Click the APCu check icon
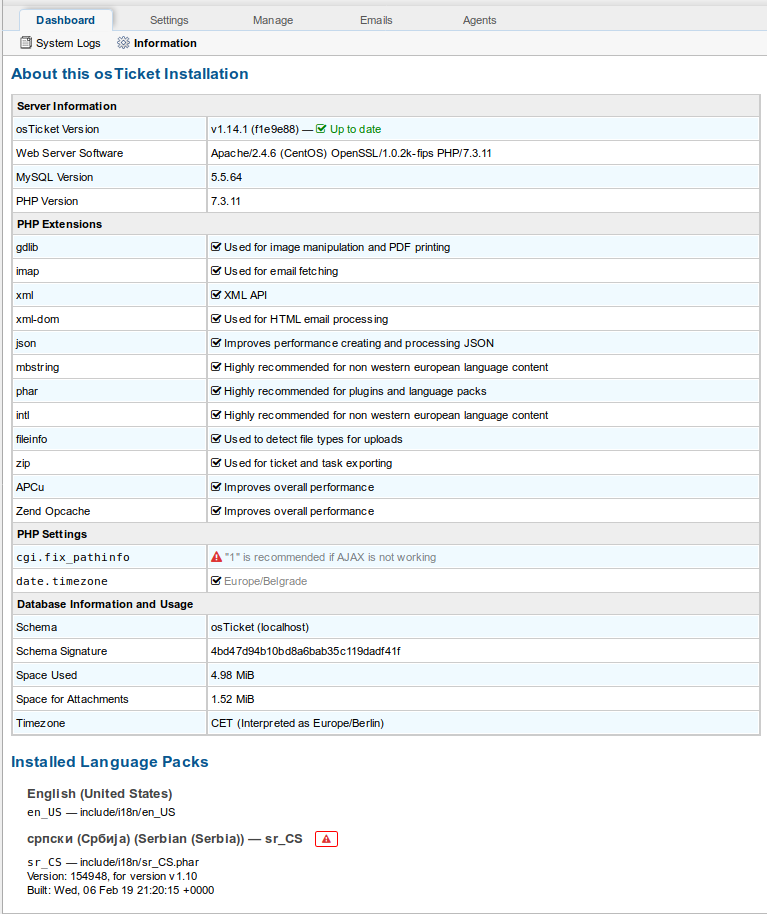 [216, 487]
